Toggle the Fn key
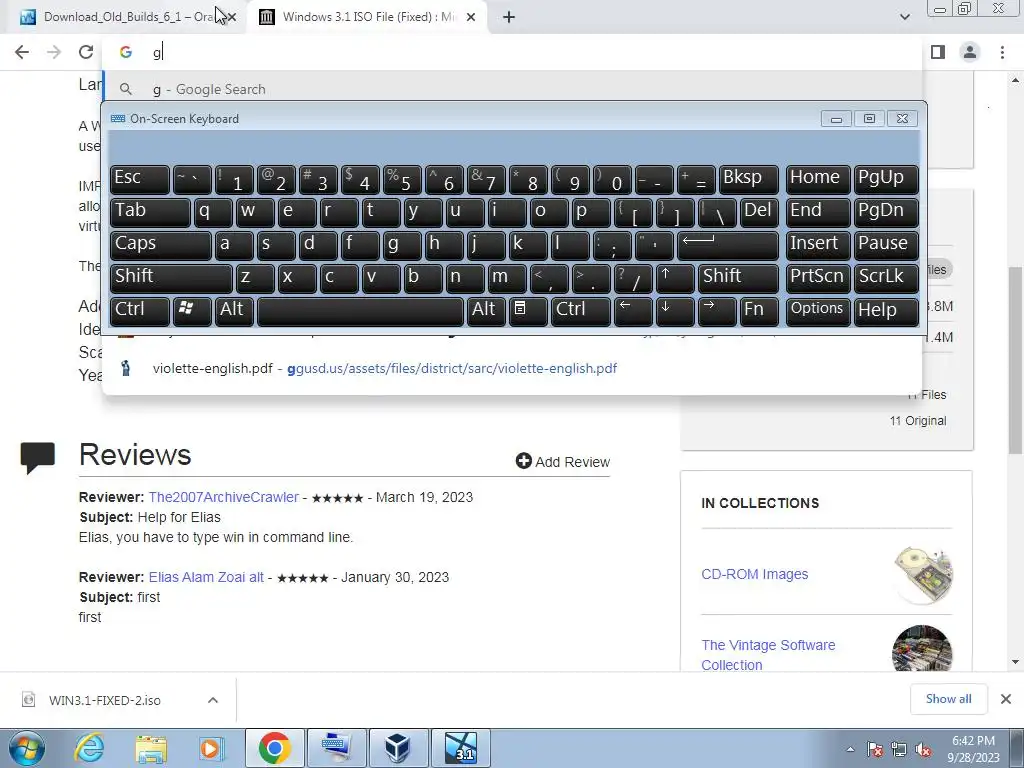 tap(759, 311)
